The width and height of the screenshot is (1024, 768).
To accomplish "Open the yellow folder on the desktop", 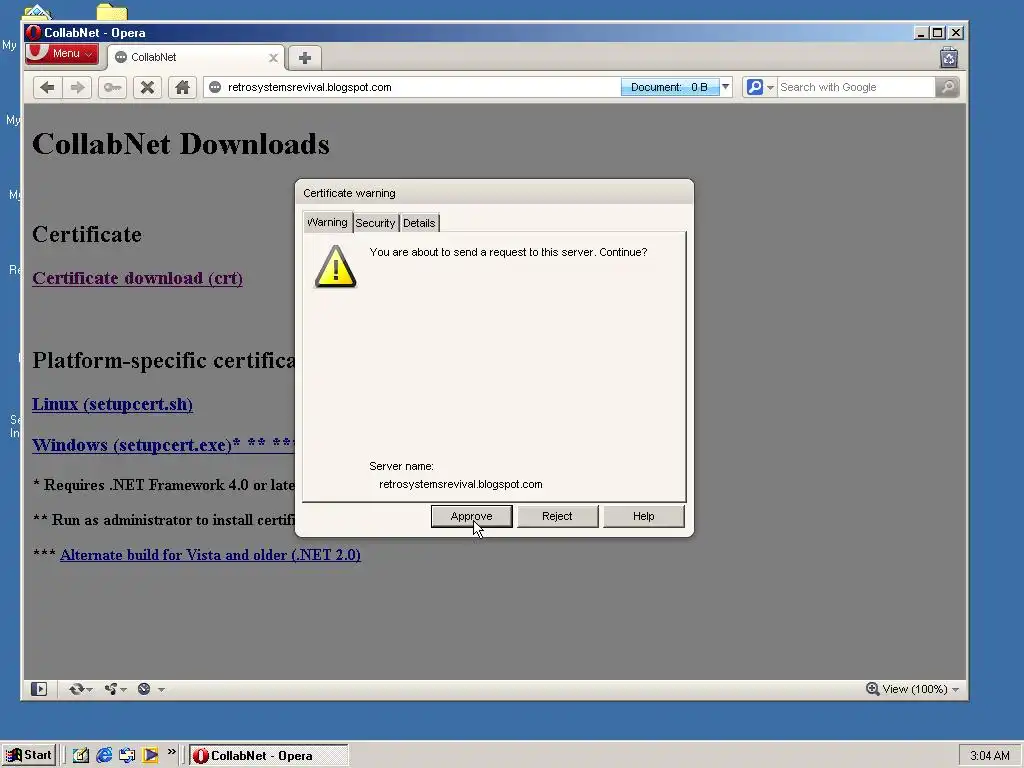I will click(112, 11).
